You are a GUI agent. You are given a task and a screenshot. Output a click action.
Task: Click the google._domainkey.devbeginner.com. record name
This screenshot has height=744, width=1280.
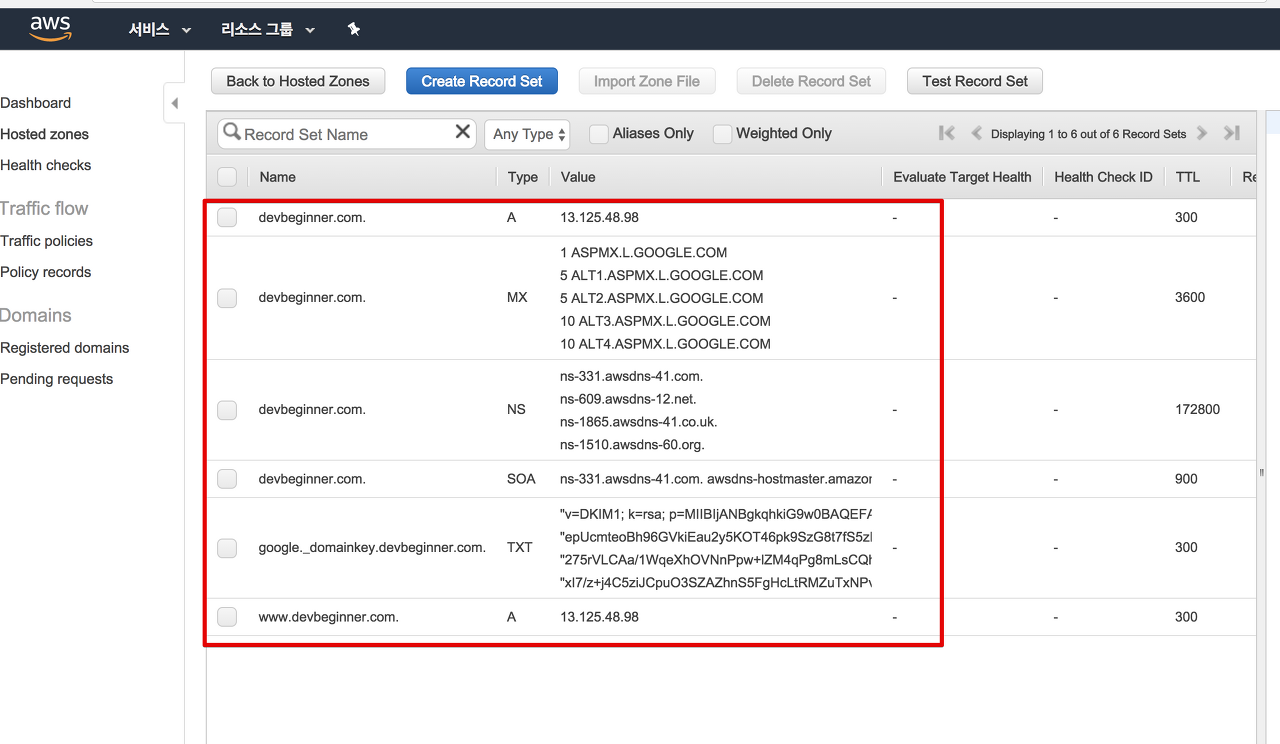click(x=372, y=547)
